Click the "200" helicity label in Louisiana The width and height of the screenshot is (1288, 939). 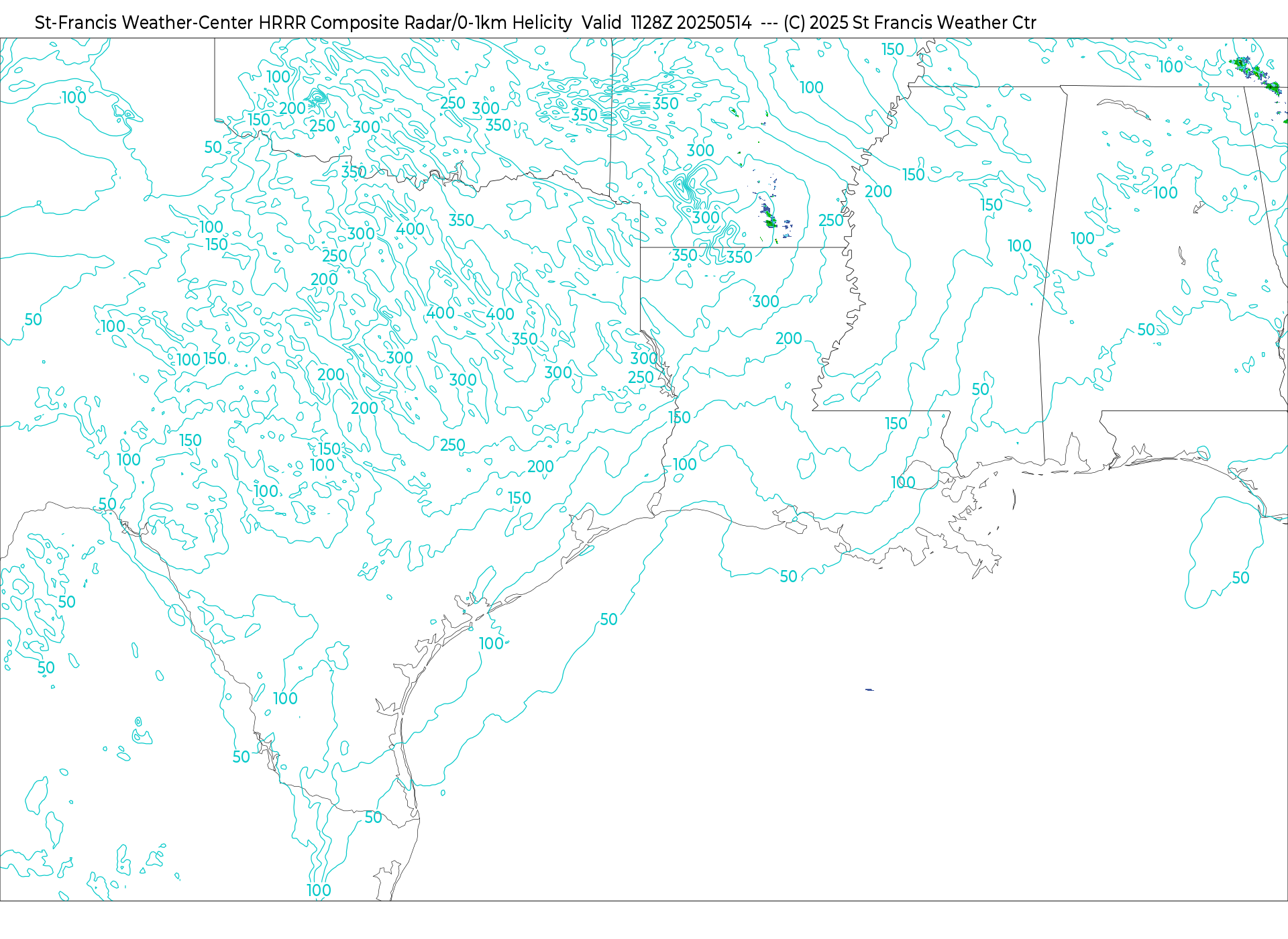[789, 339]
